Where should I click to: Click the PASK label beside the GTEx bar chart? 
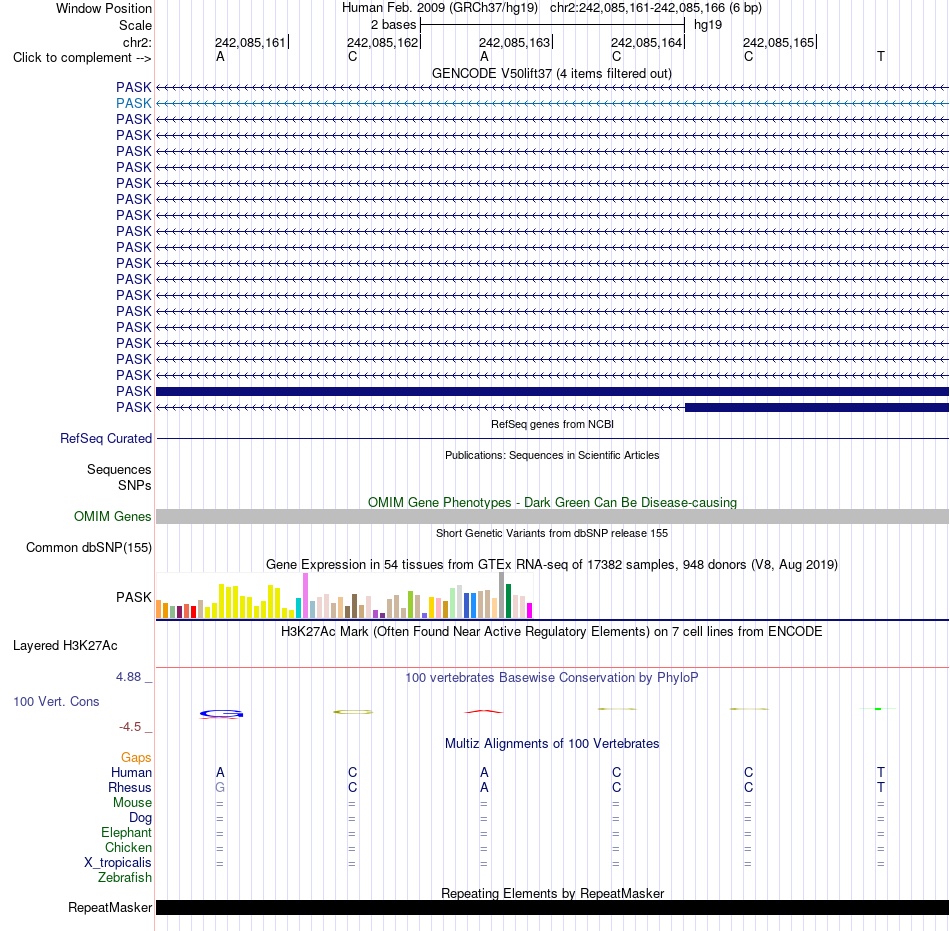point(133,597)
